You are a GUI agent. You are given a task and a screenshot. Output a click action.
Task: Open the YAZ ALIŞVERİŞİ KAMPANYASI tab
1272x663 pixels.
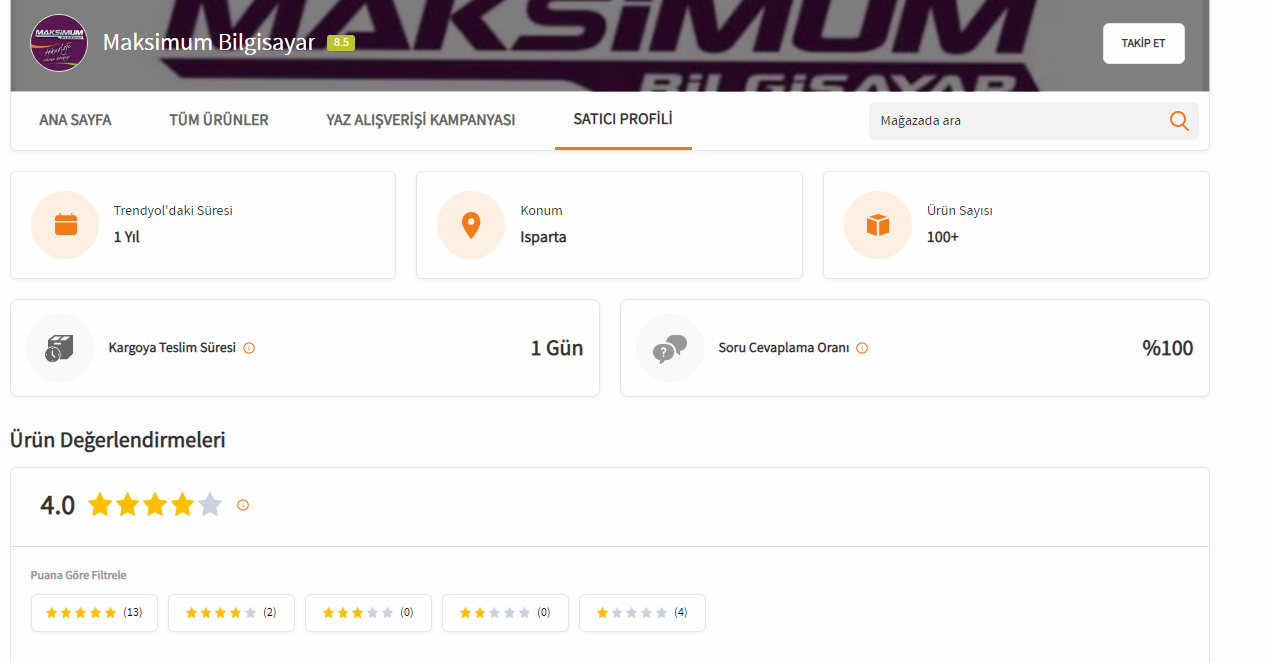[421, 120]
